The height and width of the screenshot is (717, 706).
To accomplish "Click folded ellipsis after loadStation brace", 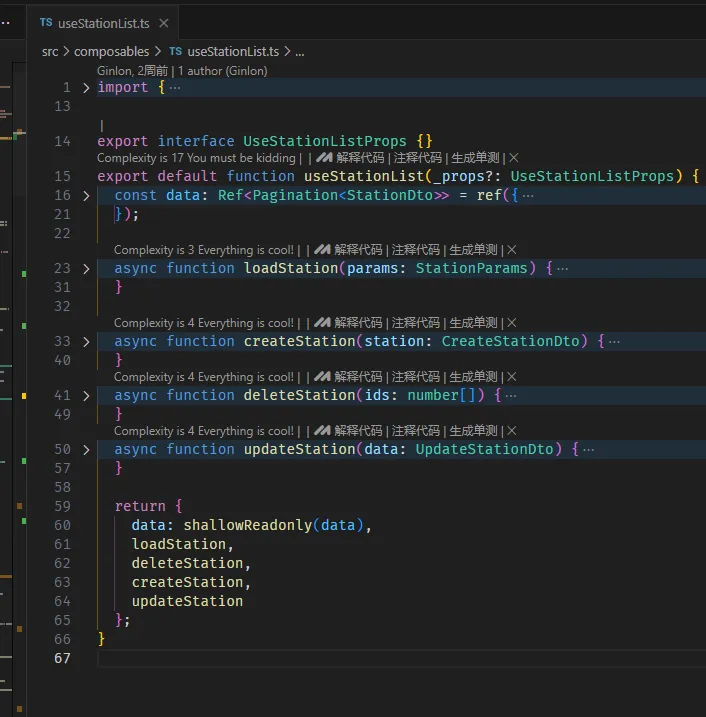I will coord(563,268).
